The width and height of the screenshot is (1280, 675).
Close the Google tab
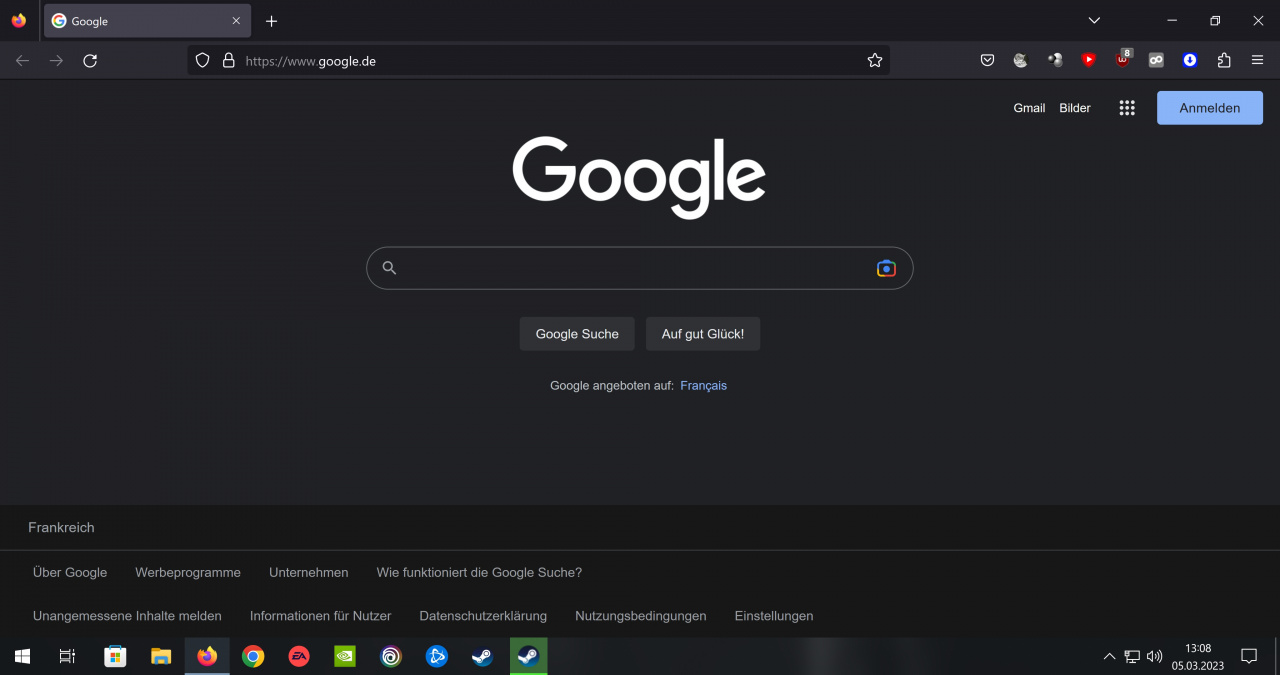(236, 21)
